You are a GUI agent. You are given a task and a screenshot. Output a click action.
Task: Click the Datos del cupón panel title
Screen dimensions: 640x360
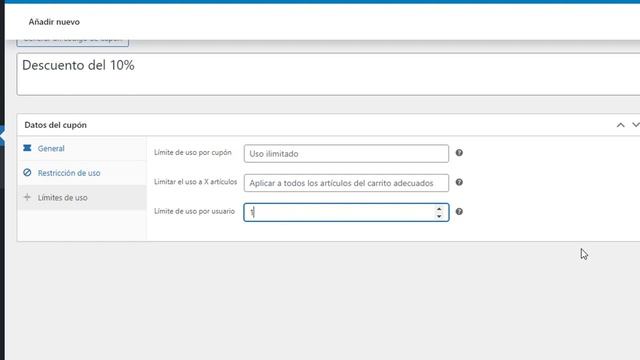(56, 125)
